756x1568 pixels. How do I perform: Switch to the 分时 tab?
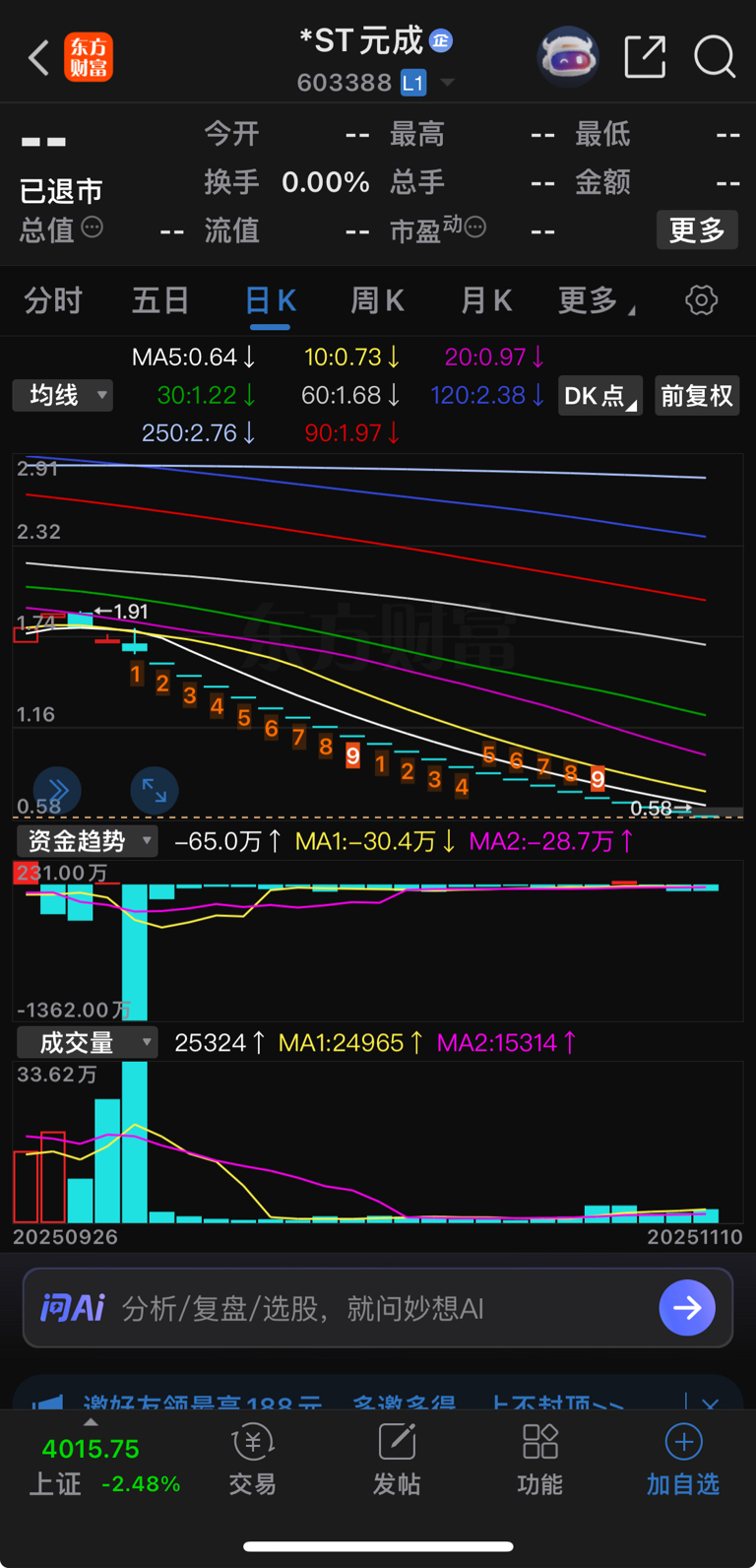point(53,300)
